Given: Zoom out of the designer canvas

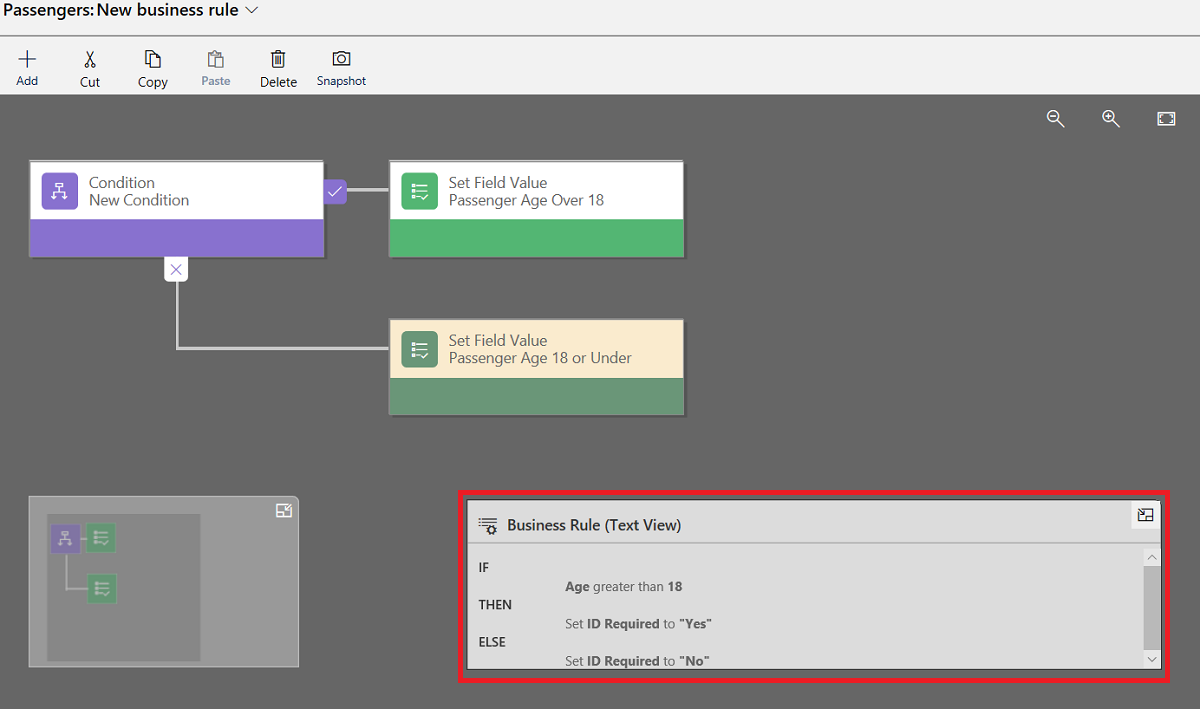Looking at the screenshot, I should click(1055, 118).
